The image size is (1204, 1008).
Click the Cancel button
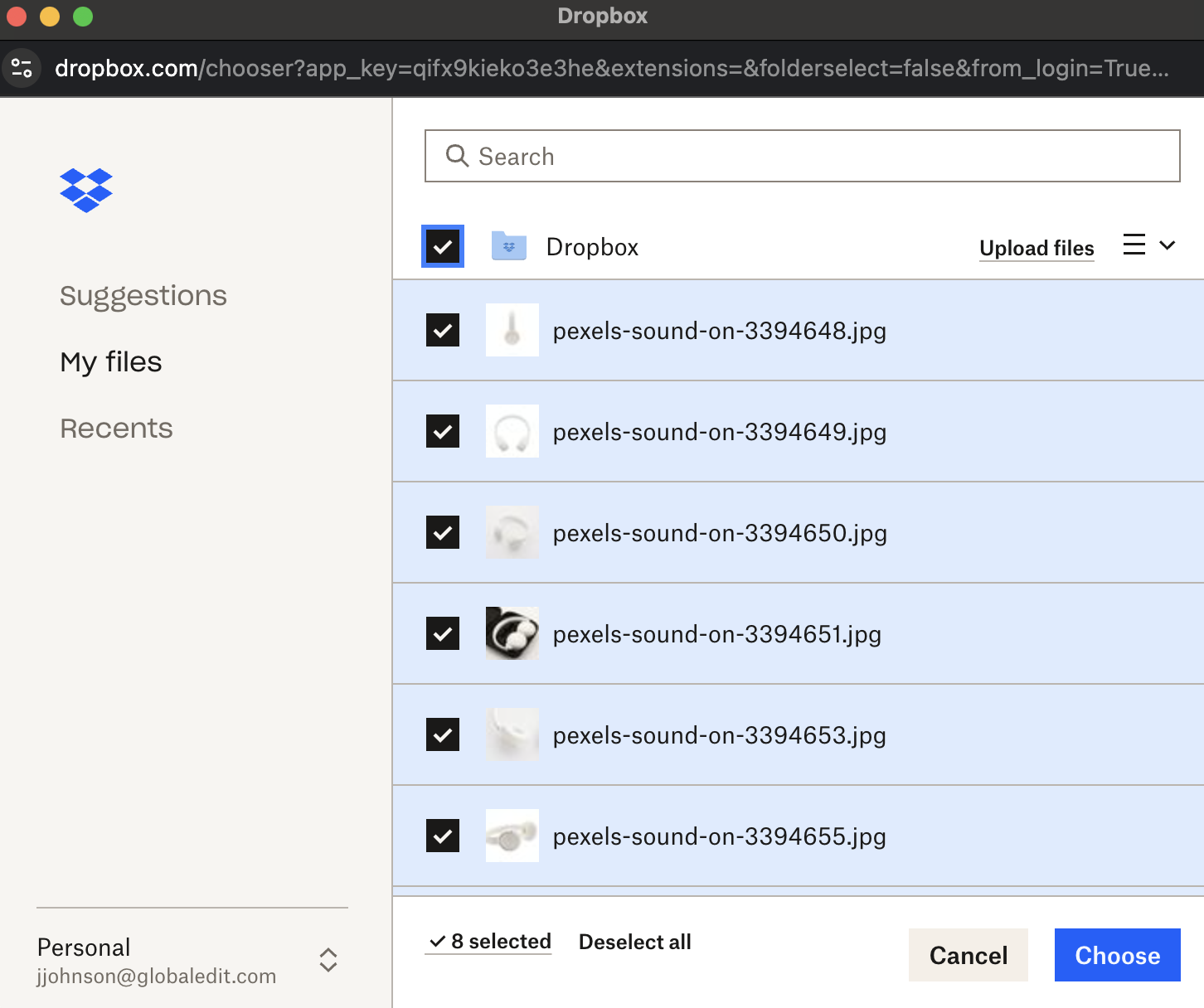969,955
